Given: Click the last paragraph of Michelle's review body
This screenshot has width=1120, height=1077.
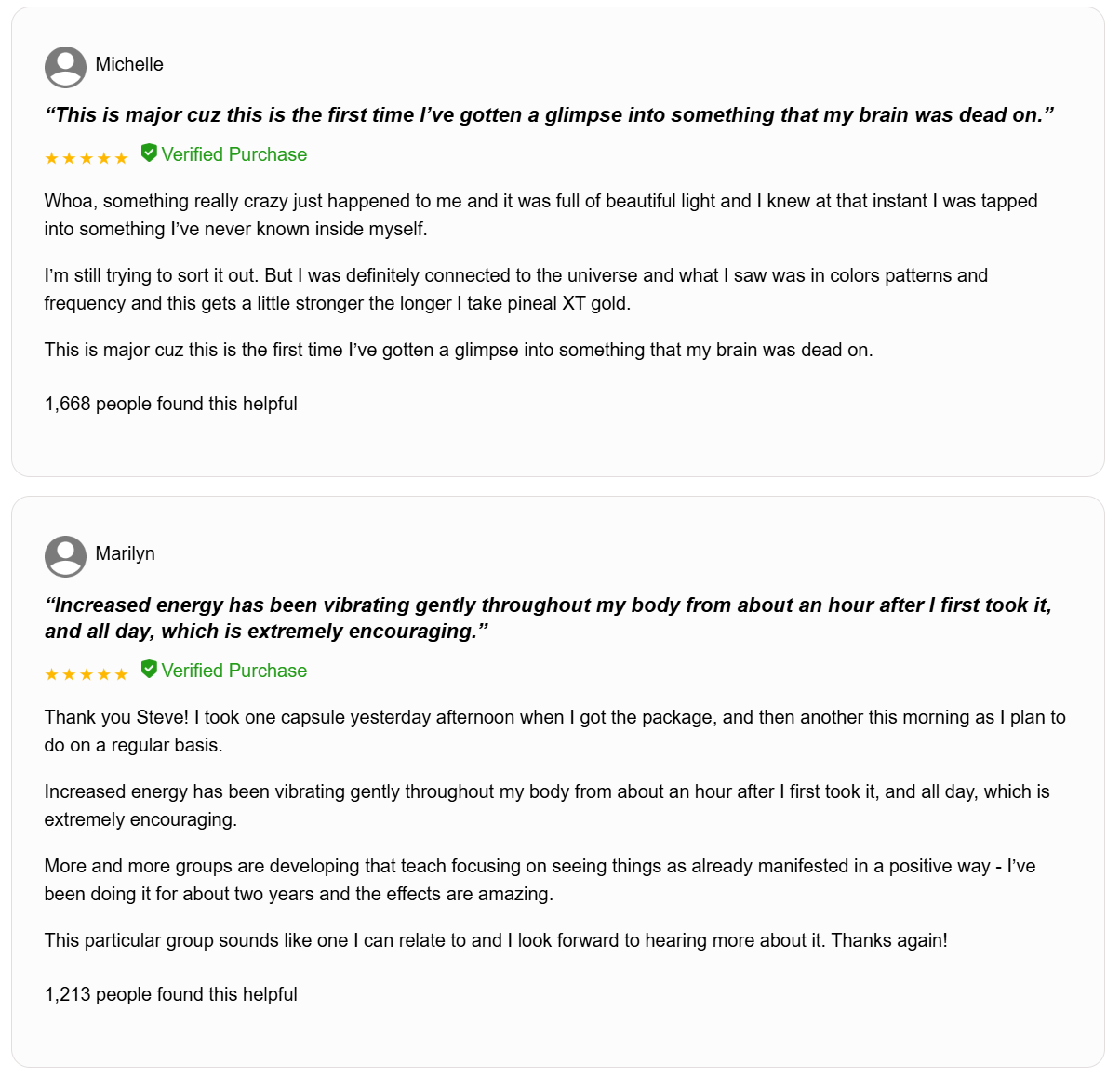Looking at the screenshot, I should click(x=459, y=350).
